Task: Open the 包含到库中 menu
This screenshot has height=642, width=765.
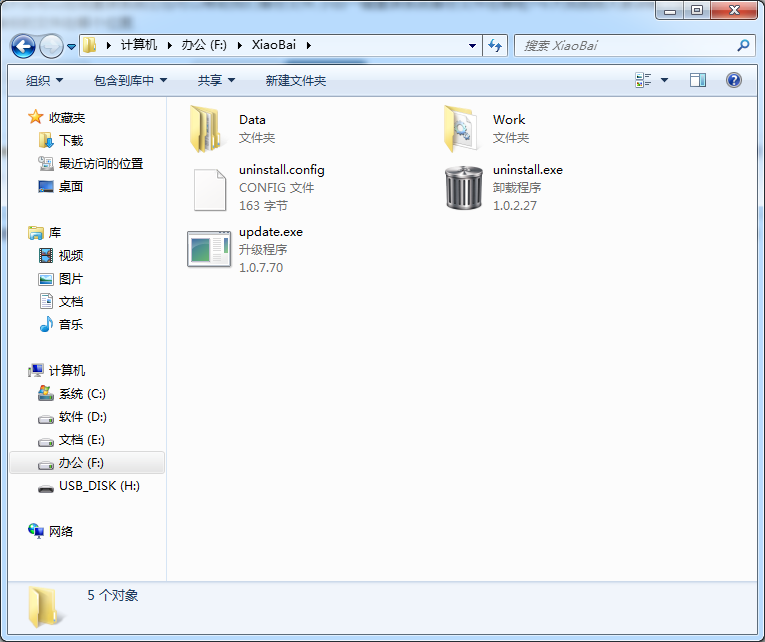Action: point(130,80)
